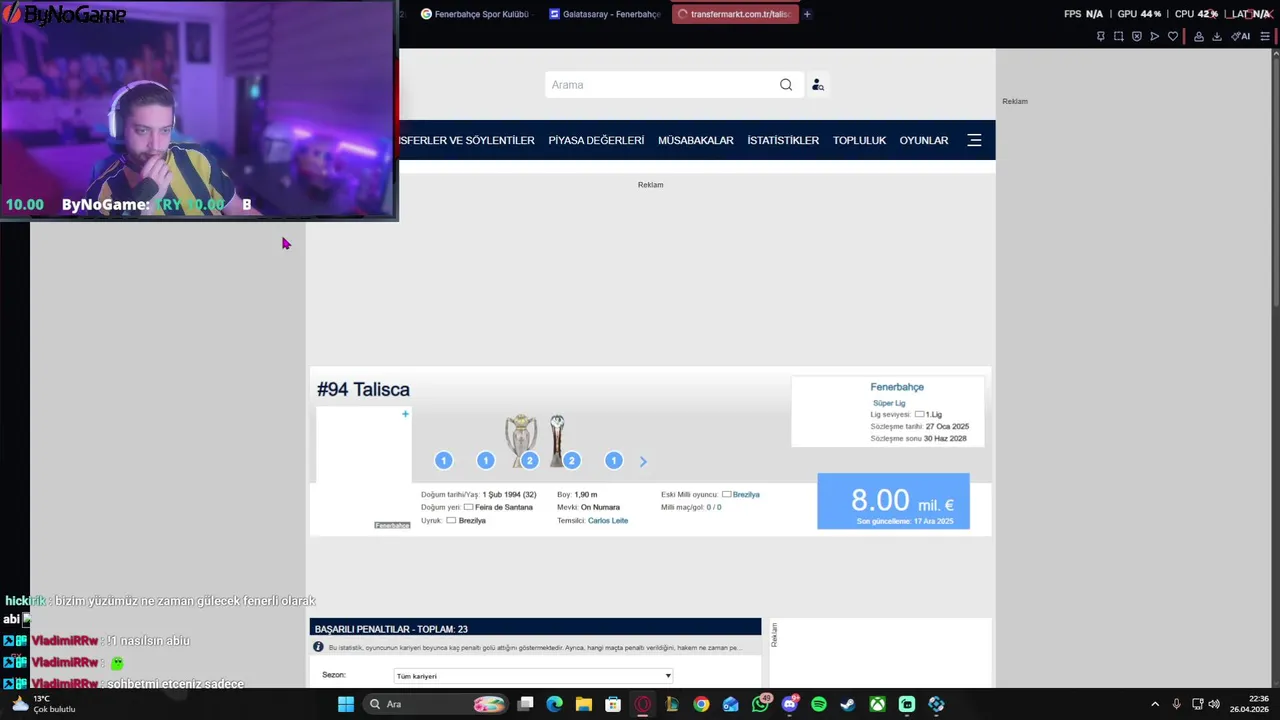Open the Süper Lig league link
The image size is (1280, 720).
coord(889,403)
